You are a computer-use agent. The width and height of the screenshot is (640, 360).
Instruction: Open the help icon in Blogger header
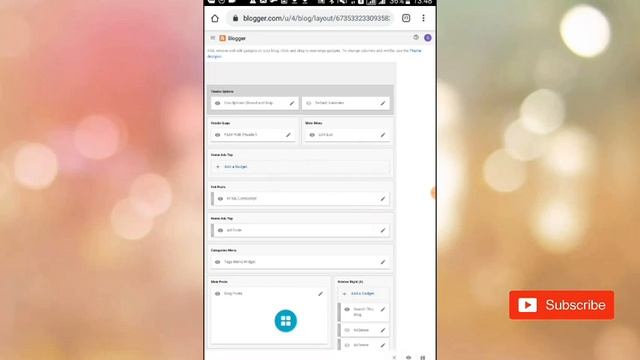click(x=416, y=38)
